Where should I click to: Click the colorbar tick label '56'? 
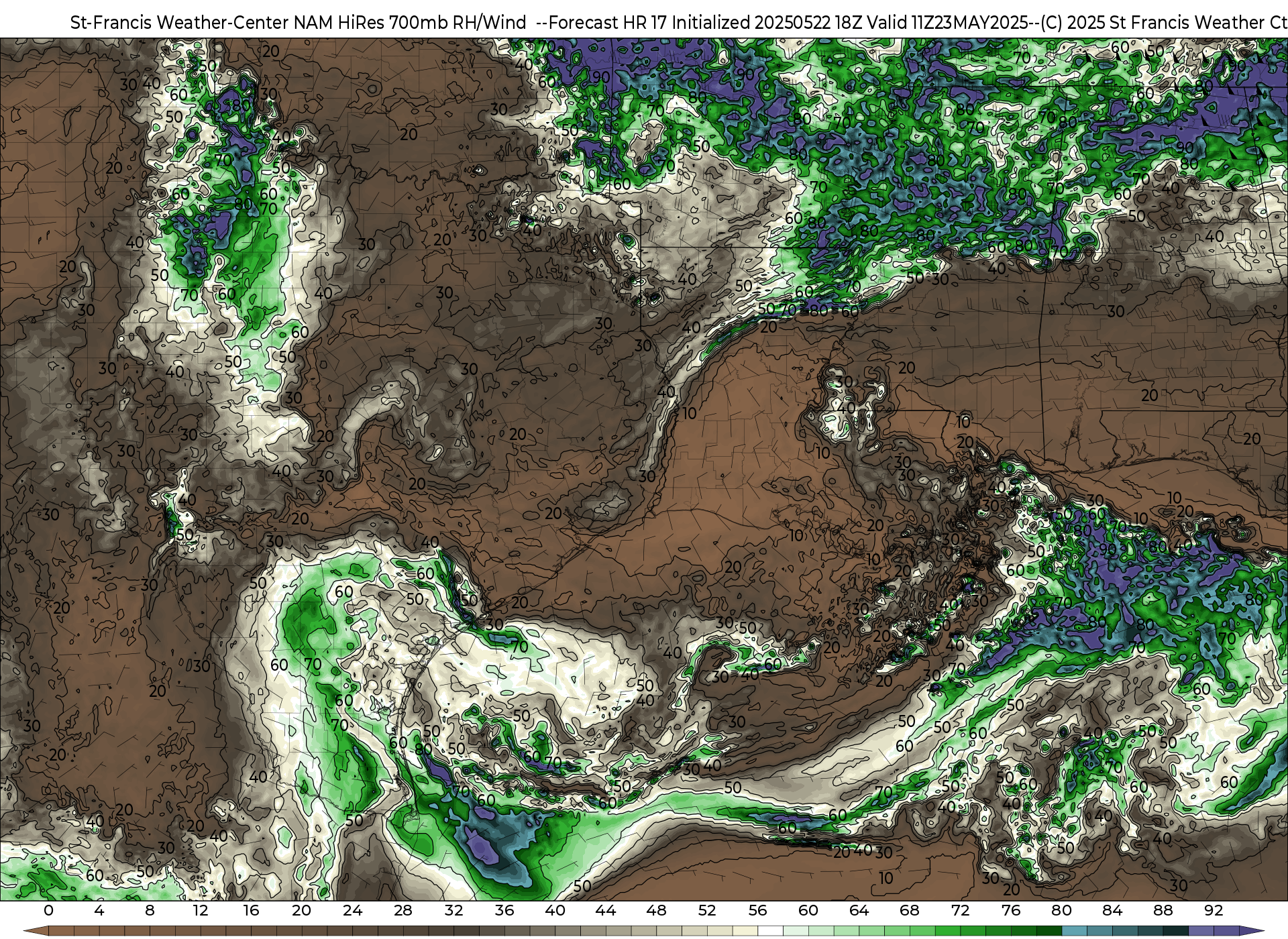[x=757, y=910]
